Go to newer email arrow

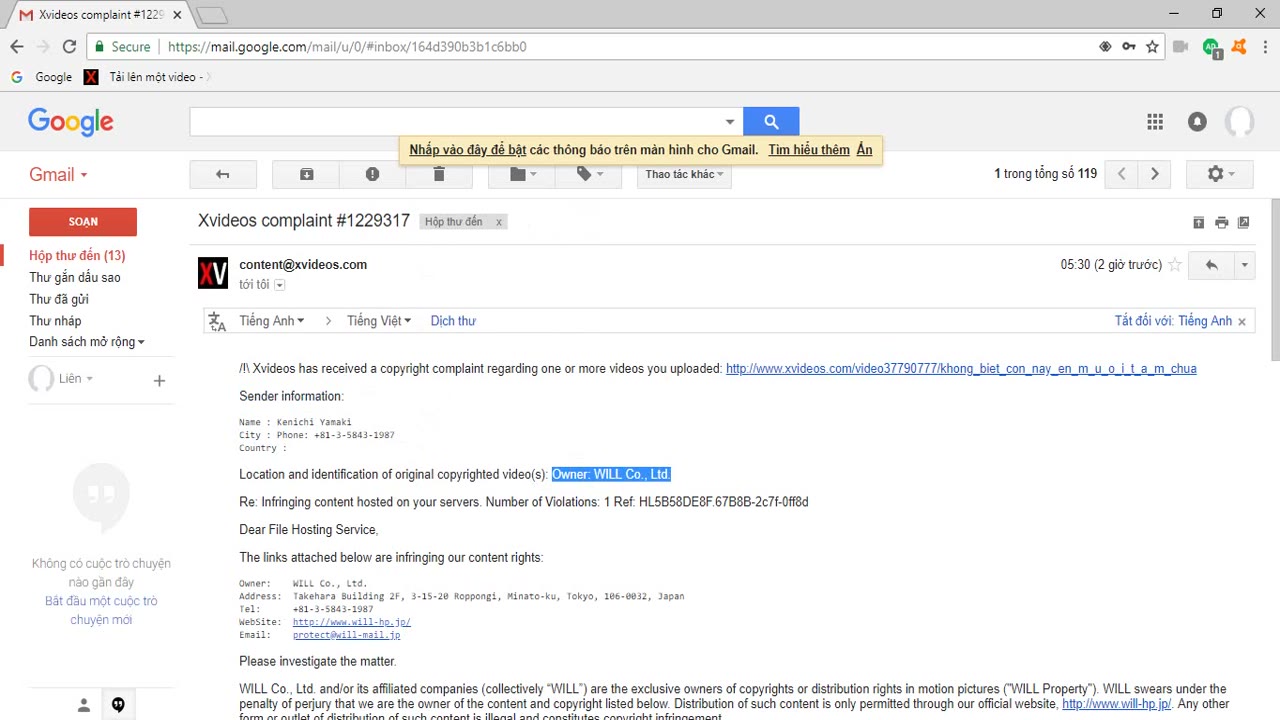(x=1122, y=174)
